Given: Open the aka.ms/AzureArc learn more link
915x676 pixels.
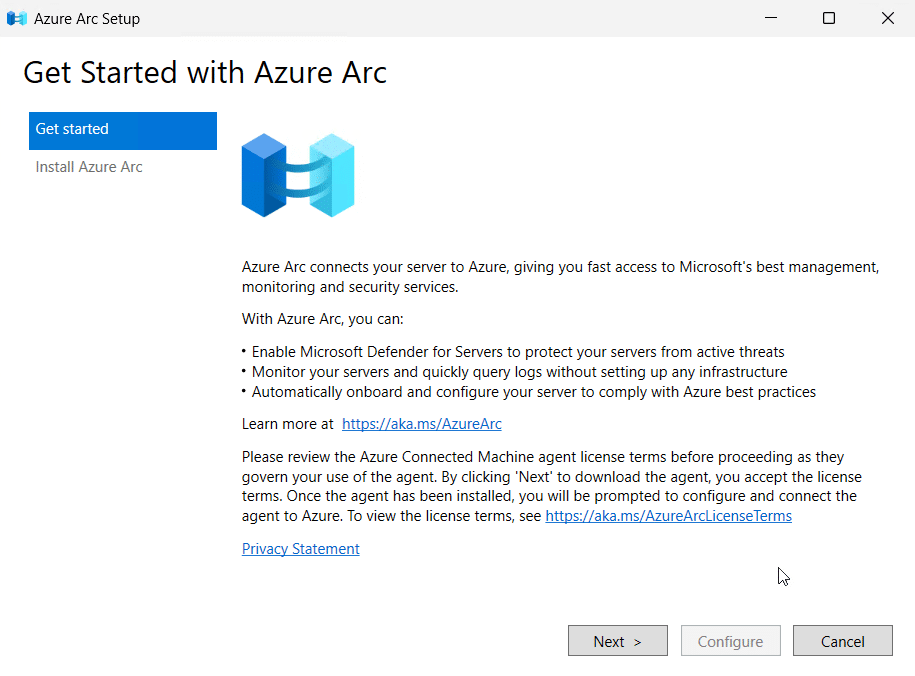Looking at the screenshot, I should coord(421,423).
